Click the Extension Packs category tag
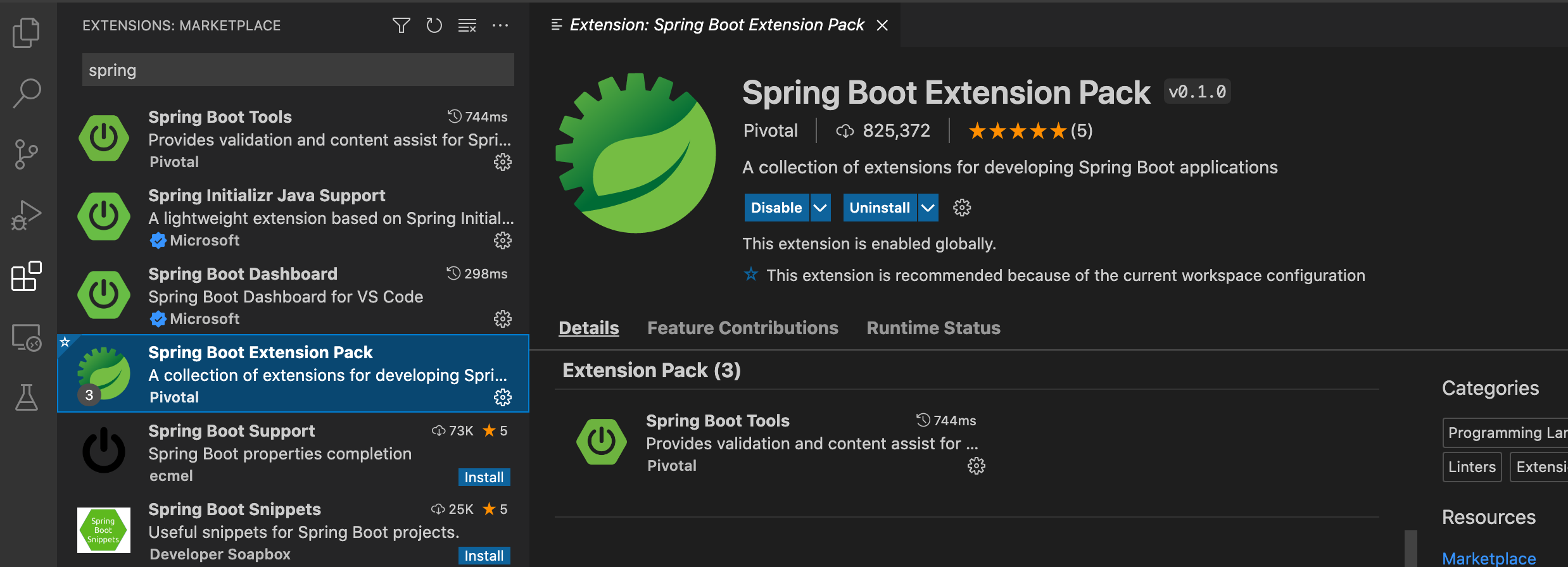Screen dimensions: 1568x567 tap(1540, 467)
